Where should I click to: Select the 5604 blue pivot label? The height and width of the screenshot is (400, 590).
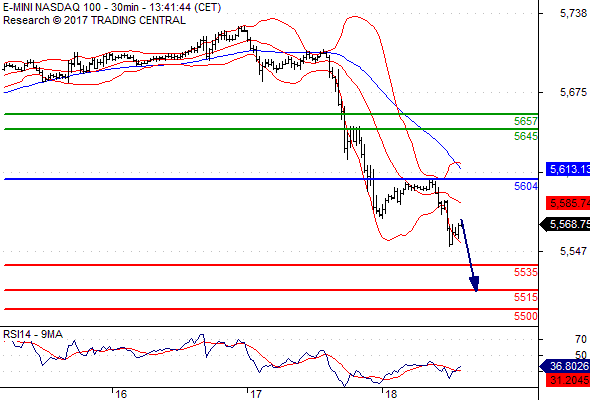[526, 186]
